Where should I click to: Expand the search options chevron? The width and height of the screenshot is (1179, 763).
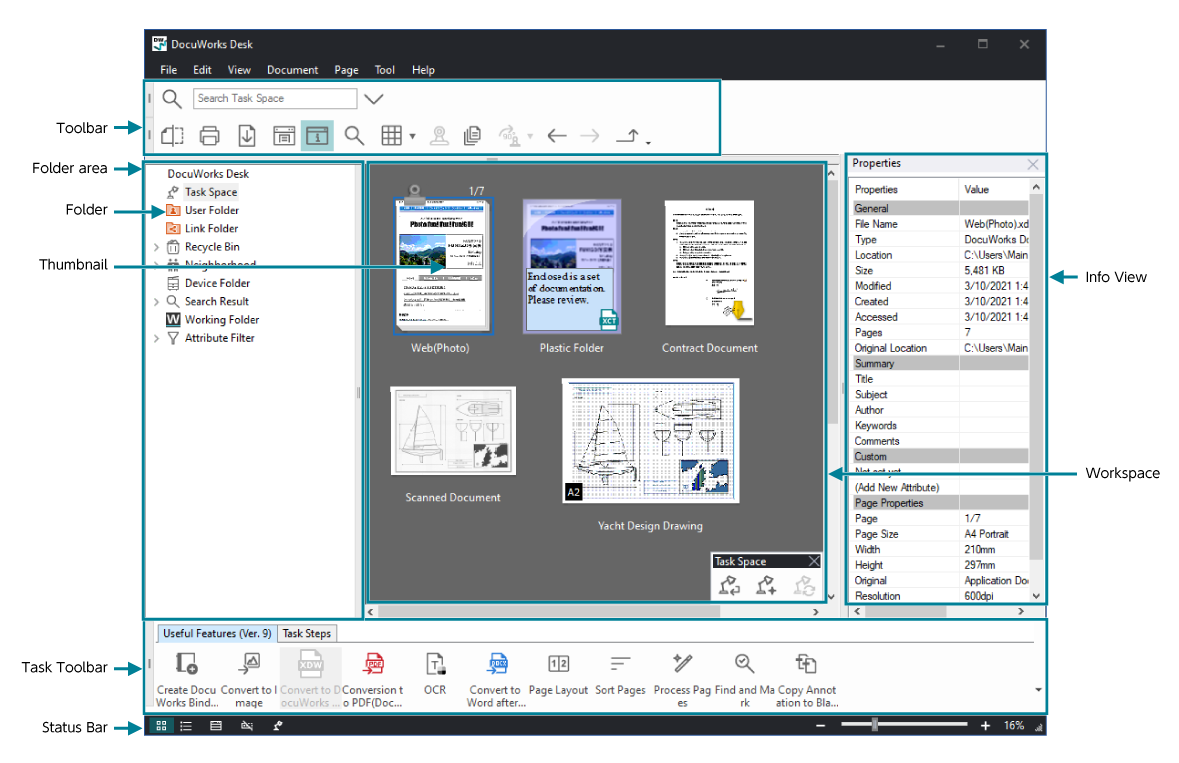point(374,98)
